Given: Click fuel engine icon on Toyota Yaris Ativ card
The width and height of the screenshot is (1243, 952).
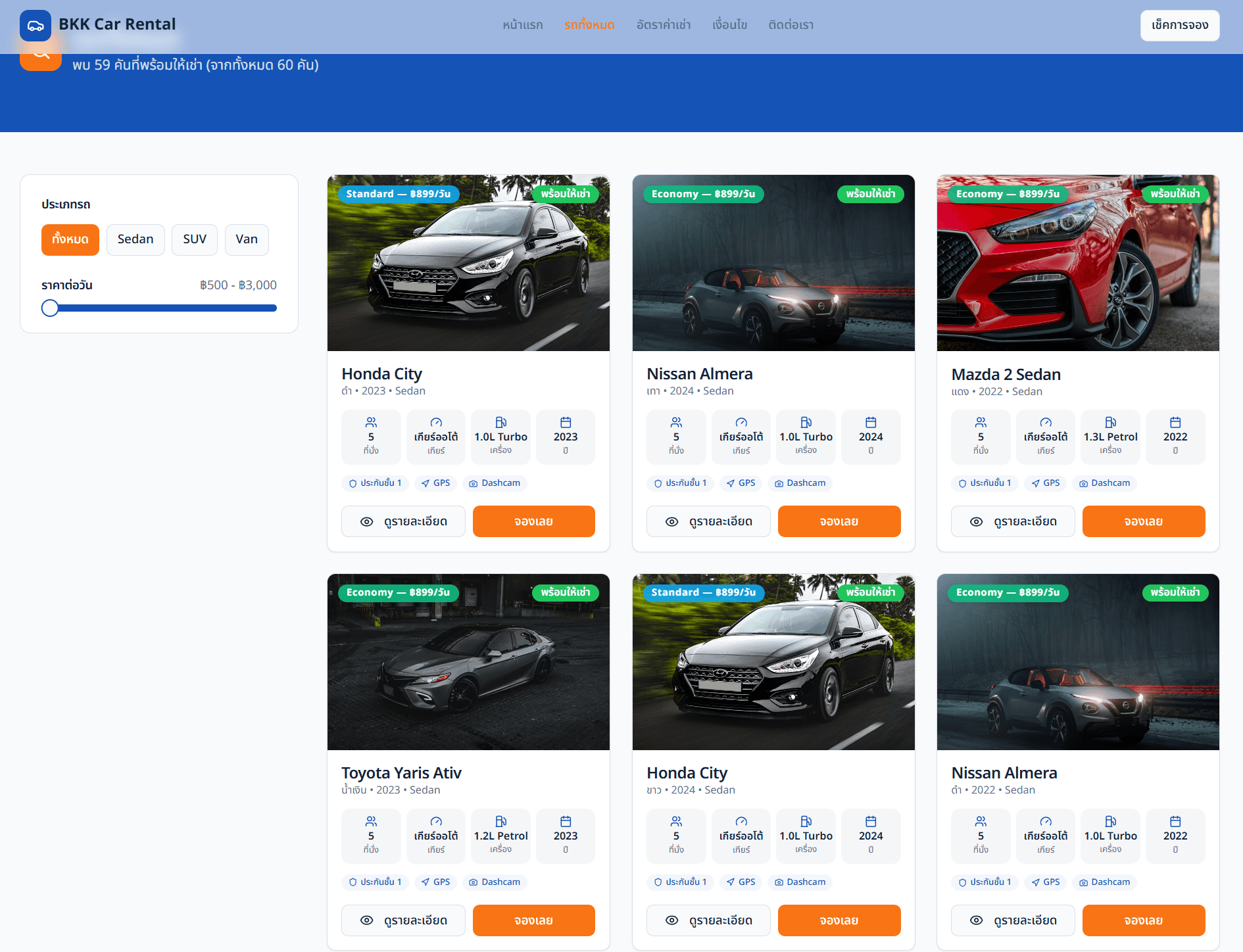Looking at the screenshot, I should point(500,821).
